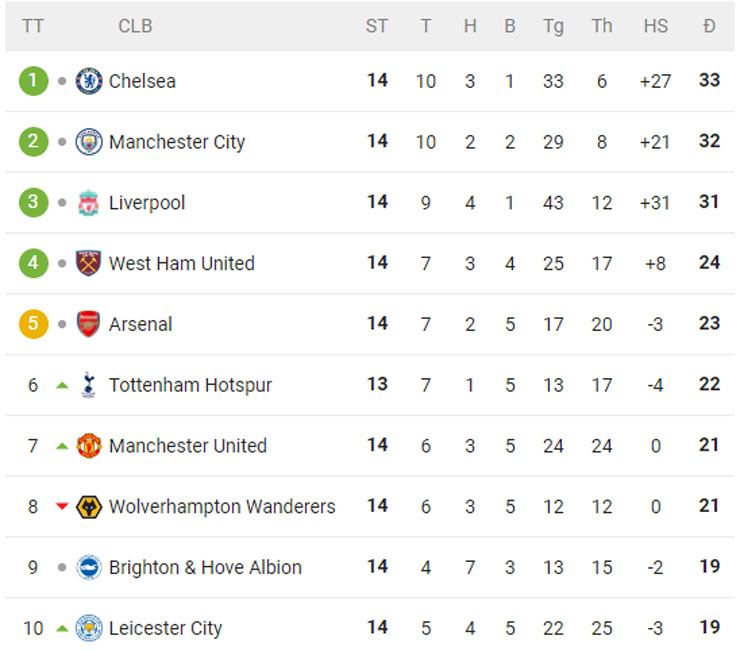Click the Liverpool club crest
This screenshot has width=740, height=651.
click(x=88, y=203)
